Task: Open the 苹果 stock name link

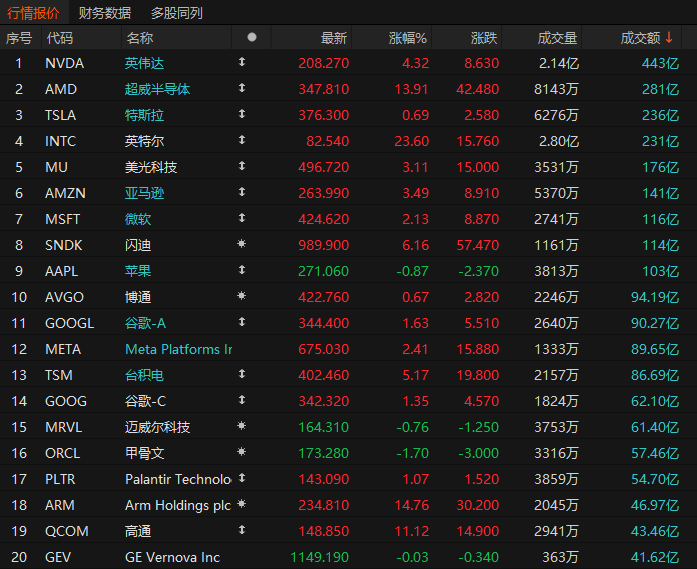Action: coord(138,271)
